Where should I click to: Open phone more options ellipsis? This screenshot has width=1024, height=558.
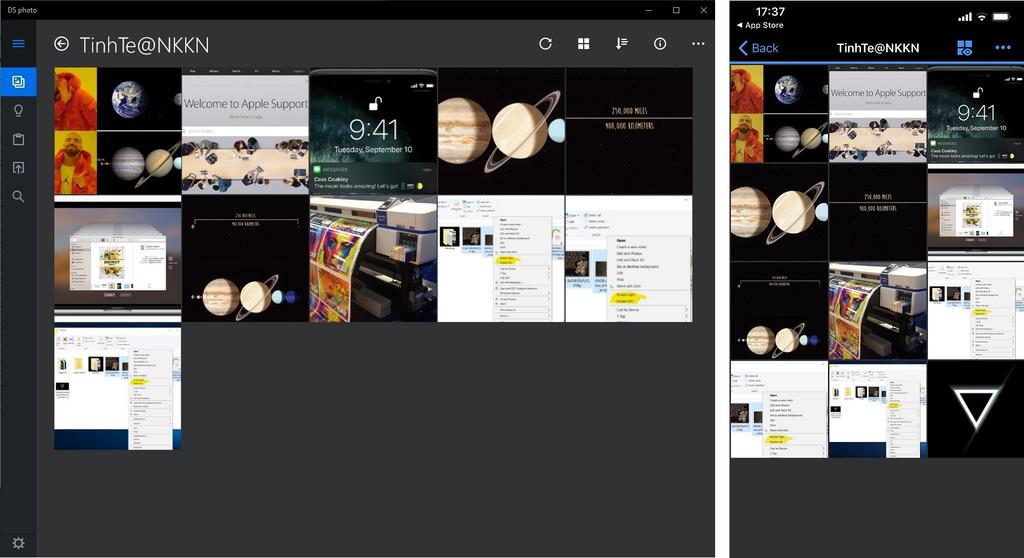point(1003,48)
